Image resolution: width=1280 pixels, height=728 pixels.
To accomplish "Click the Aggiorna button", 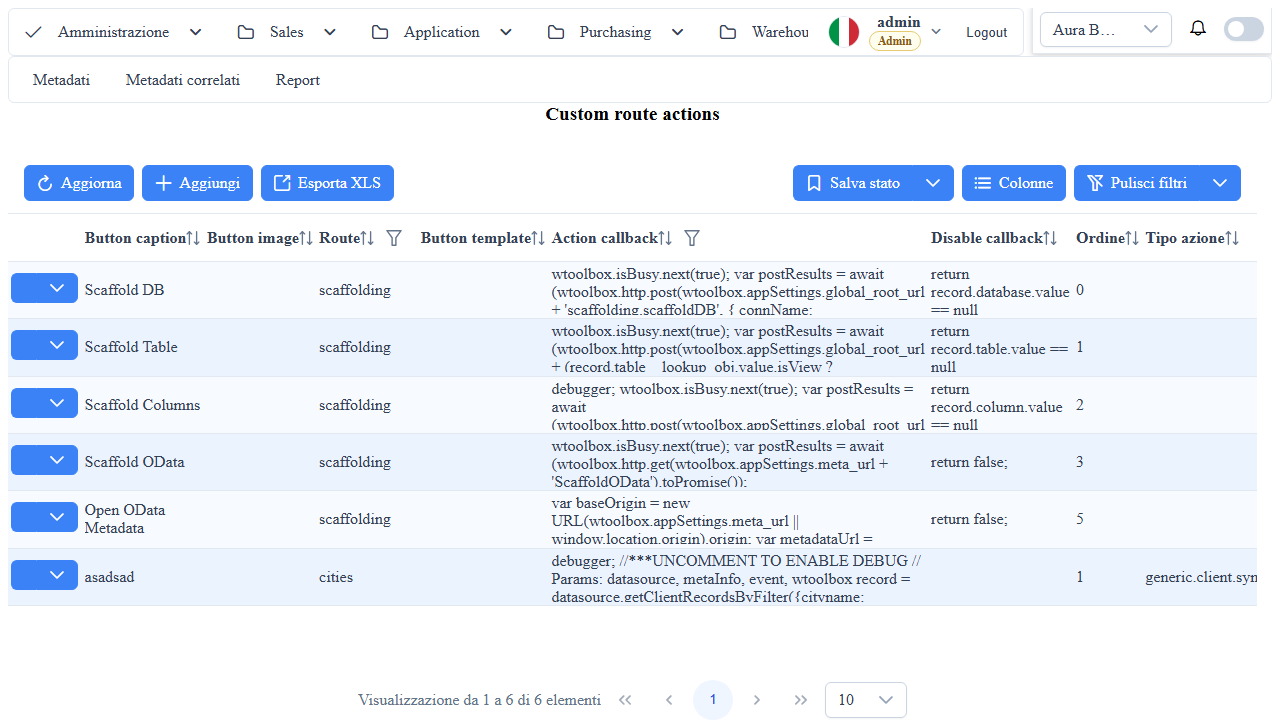I will 79,183.
